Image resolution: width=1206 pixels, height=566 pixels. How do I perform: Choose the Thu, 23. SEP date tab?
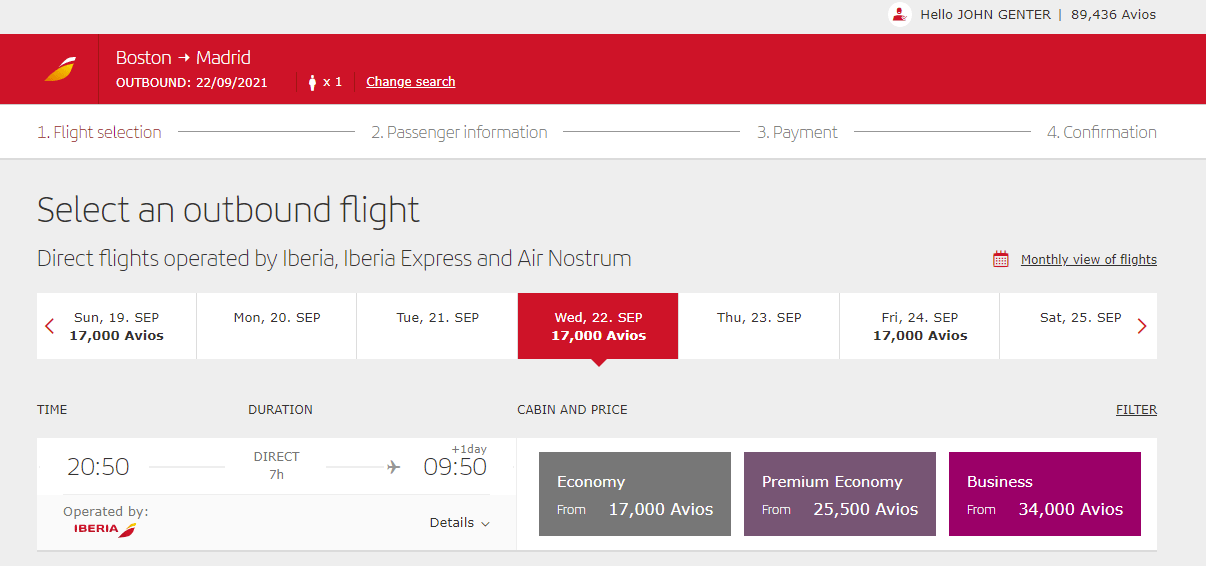coord(759,318)
